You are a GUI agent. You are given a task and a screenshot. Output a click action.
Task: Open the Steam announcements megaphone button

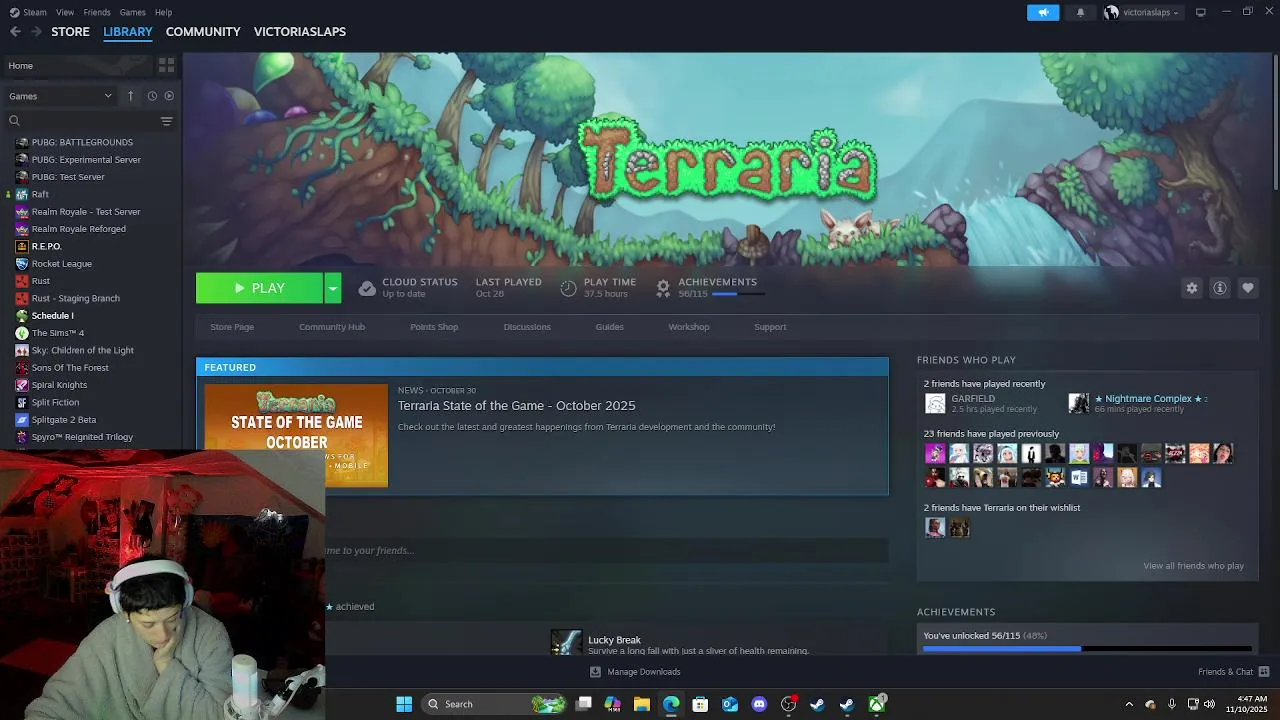(1042, 12)
